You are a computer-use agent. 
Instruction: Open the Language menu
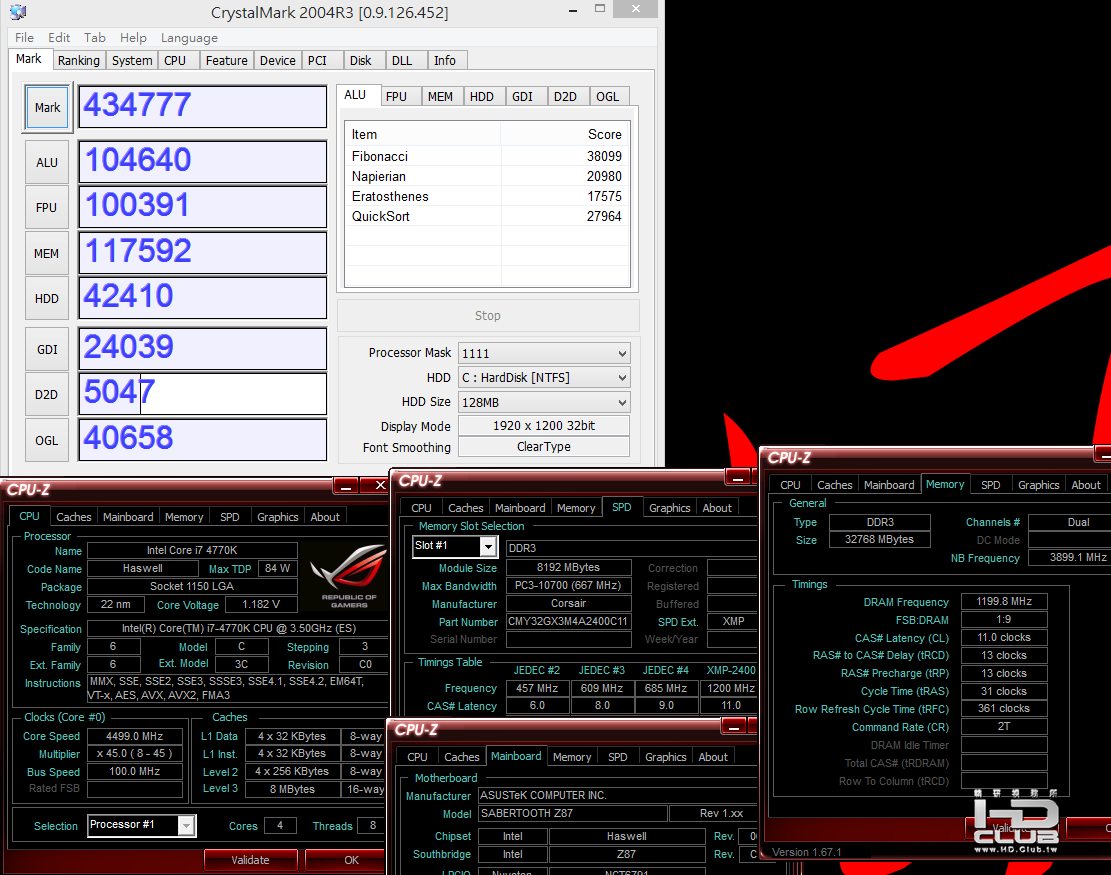point(189,38)
